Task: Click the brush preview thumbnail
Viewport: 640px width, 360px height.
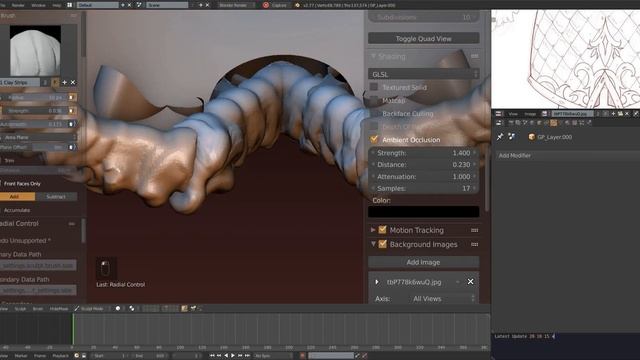Action: [x=36, y=50]
